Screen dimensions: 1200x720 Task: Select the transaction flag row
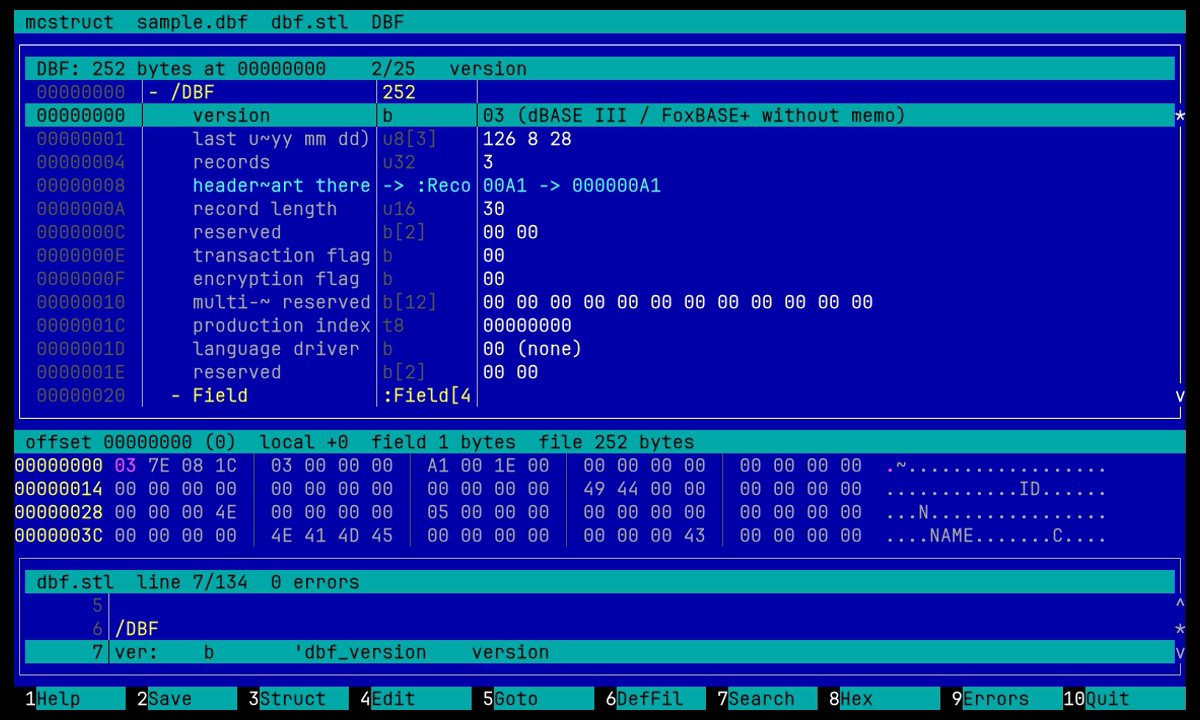tap(600, 256)
